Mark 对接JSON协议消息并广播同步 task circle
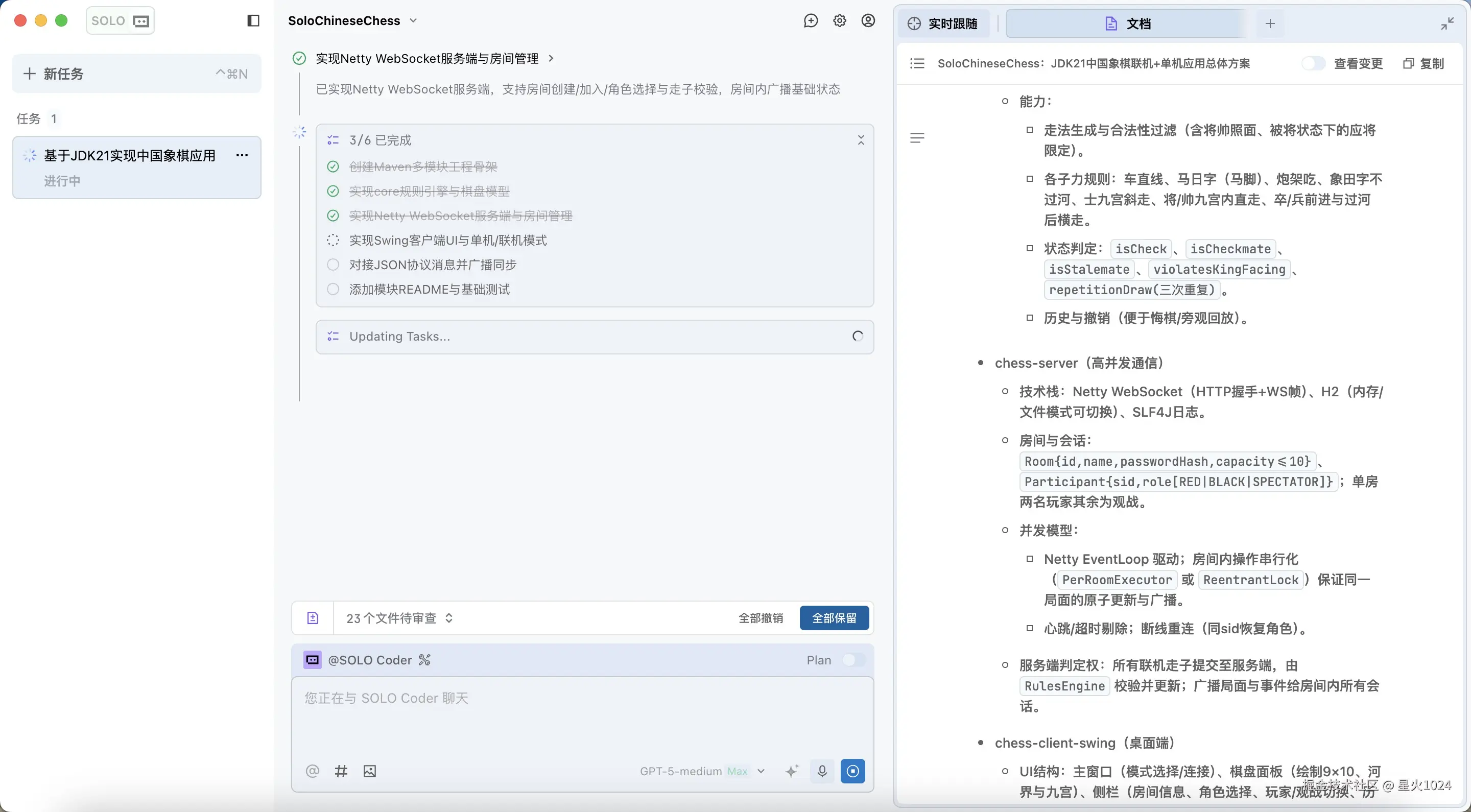The width and height of the screenshot is (1471, 812). tap(333, 265)
